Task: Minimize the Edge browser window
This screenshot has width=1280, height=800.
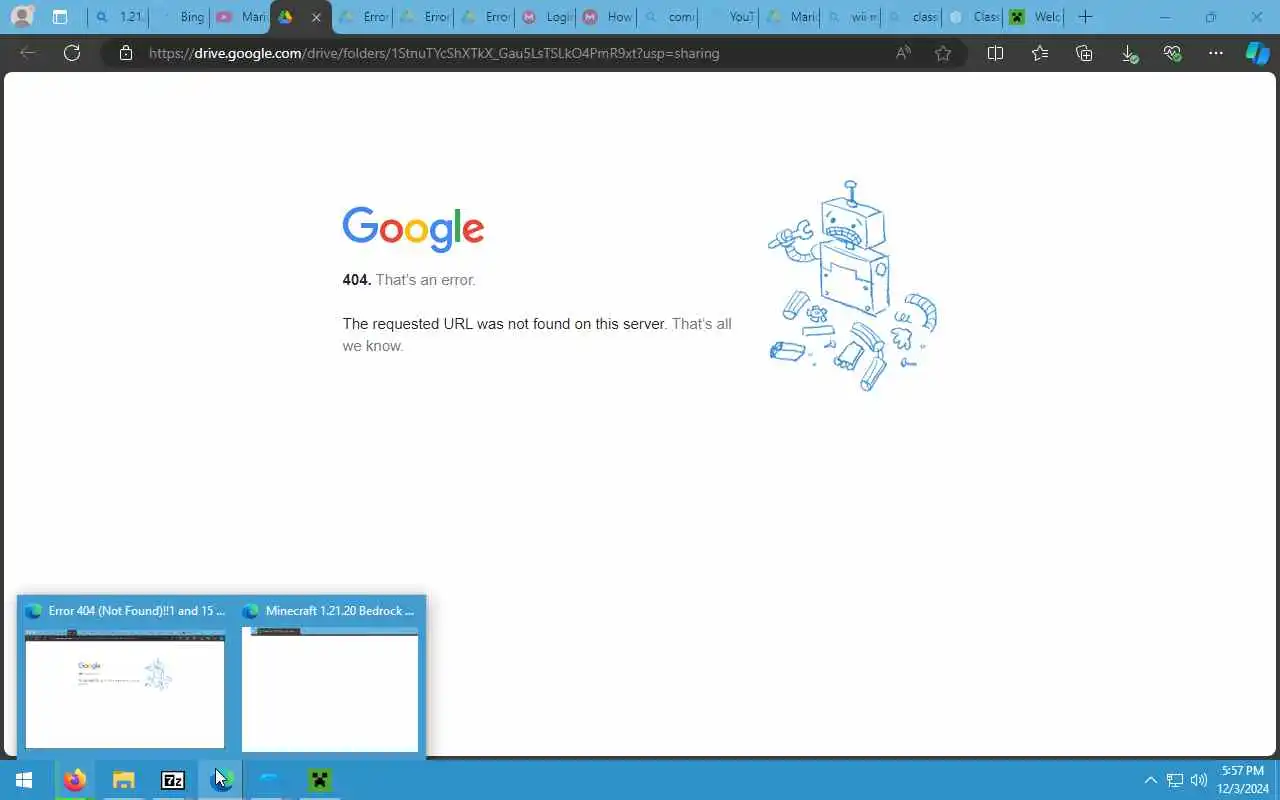Action: (1165, 17)
